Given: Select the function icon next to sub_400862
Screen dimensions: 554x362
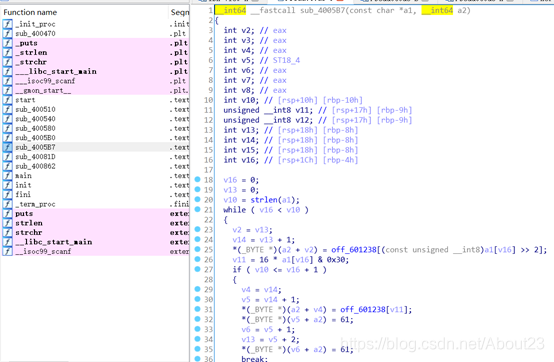Looking at the screenshot, I should [x=7, y=166].
